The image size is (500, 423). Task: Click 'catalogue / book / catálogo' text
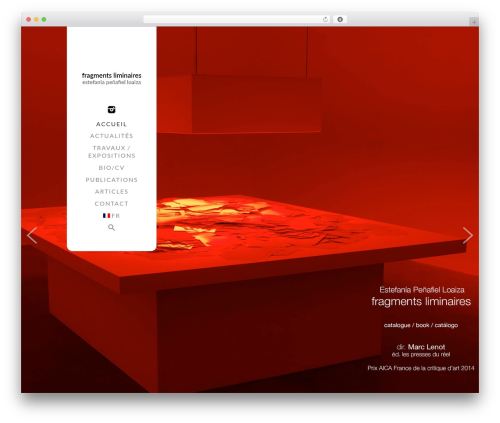coord(421,325)
